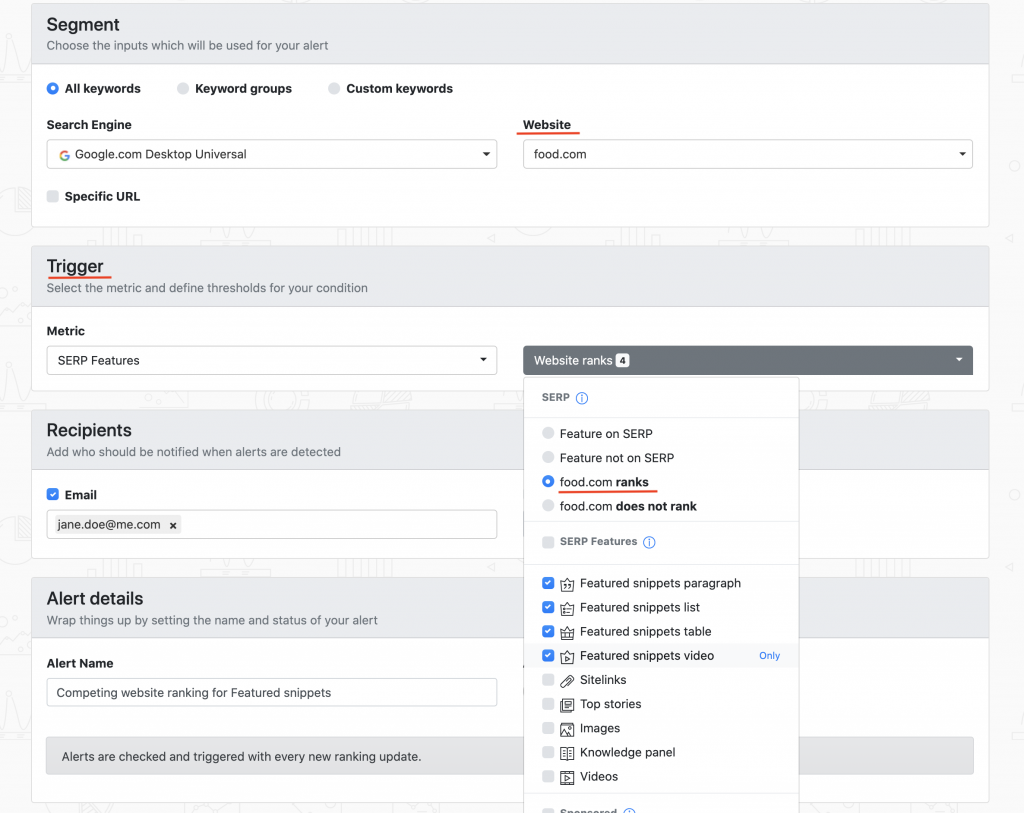Click the Featured snippets paragraph label
The height and width of the screenshot is (813, 1024).
click(660, 583)
